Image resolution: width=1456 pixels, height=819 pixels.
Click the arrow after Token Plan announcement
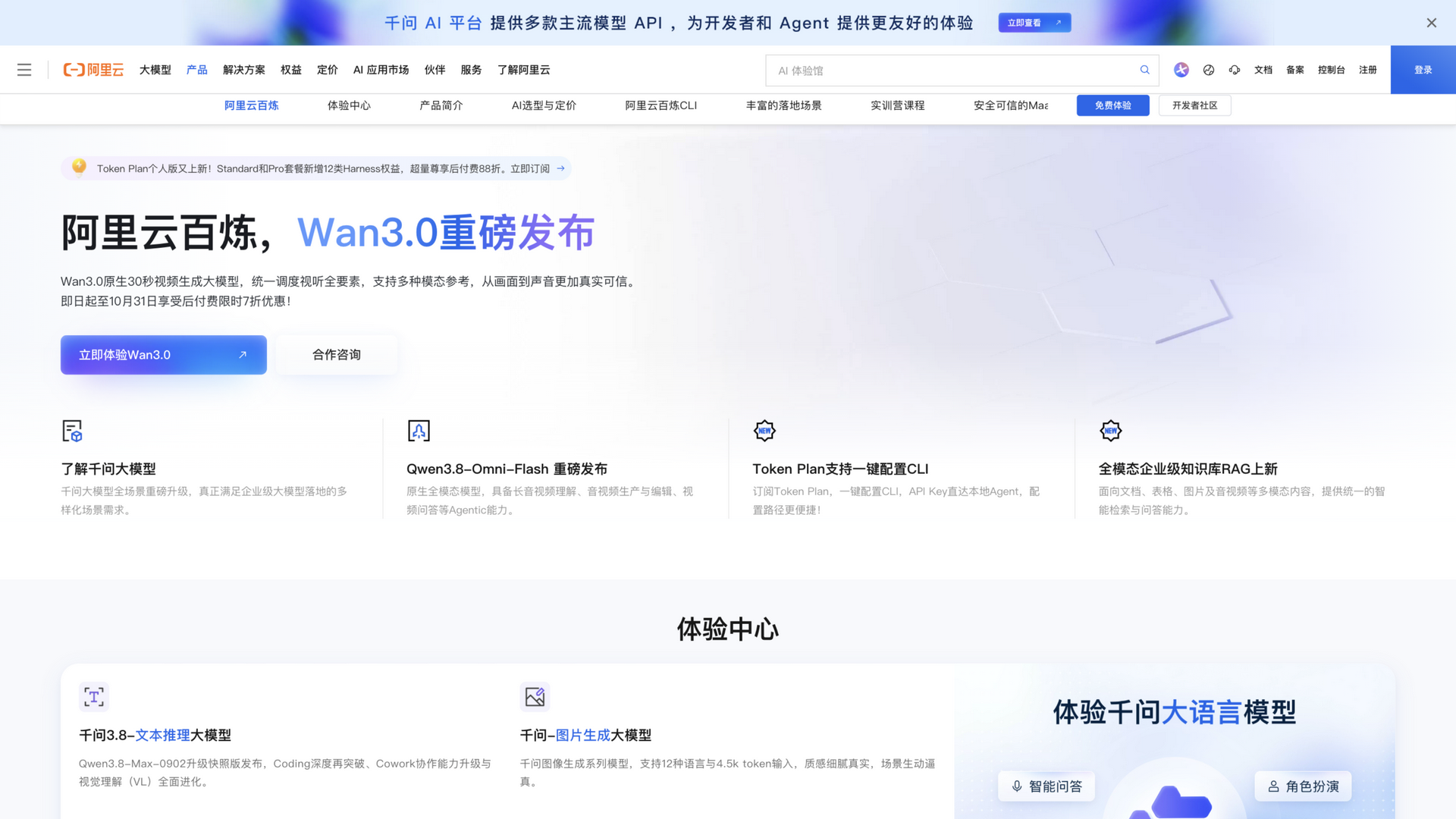(x=560, y=168)
